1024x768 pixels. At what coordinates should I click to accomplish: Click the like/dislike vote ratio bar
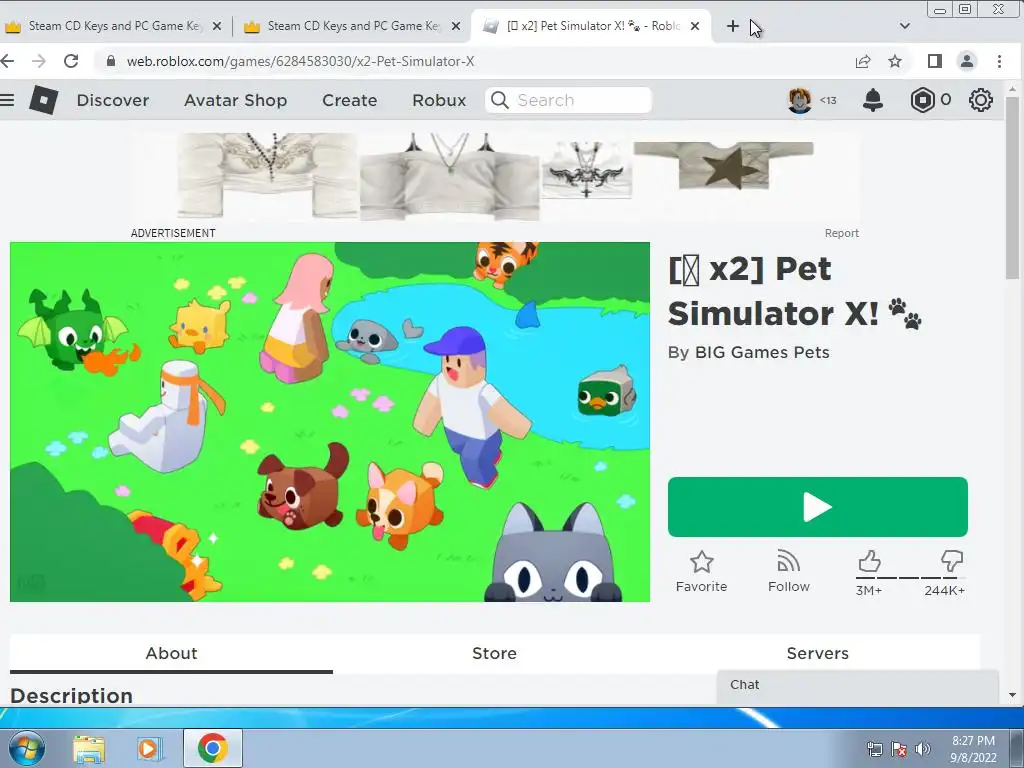coord(910,577)
